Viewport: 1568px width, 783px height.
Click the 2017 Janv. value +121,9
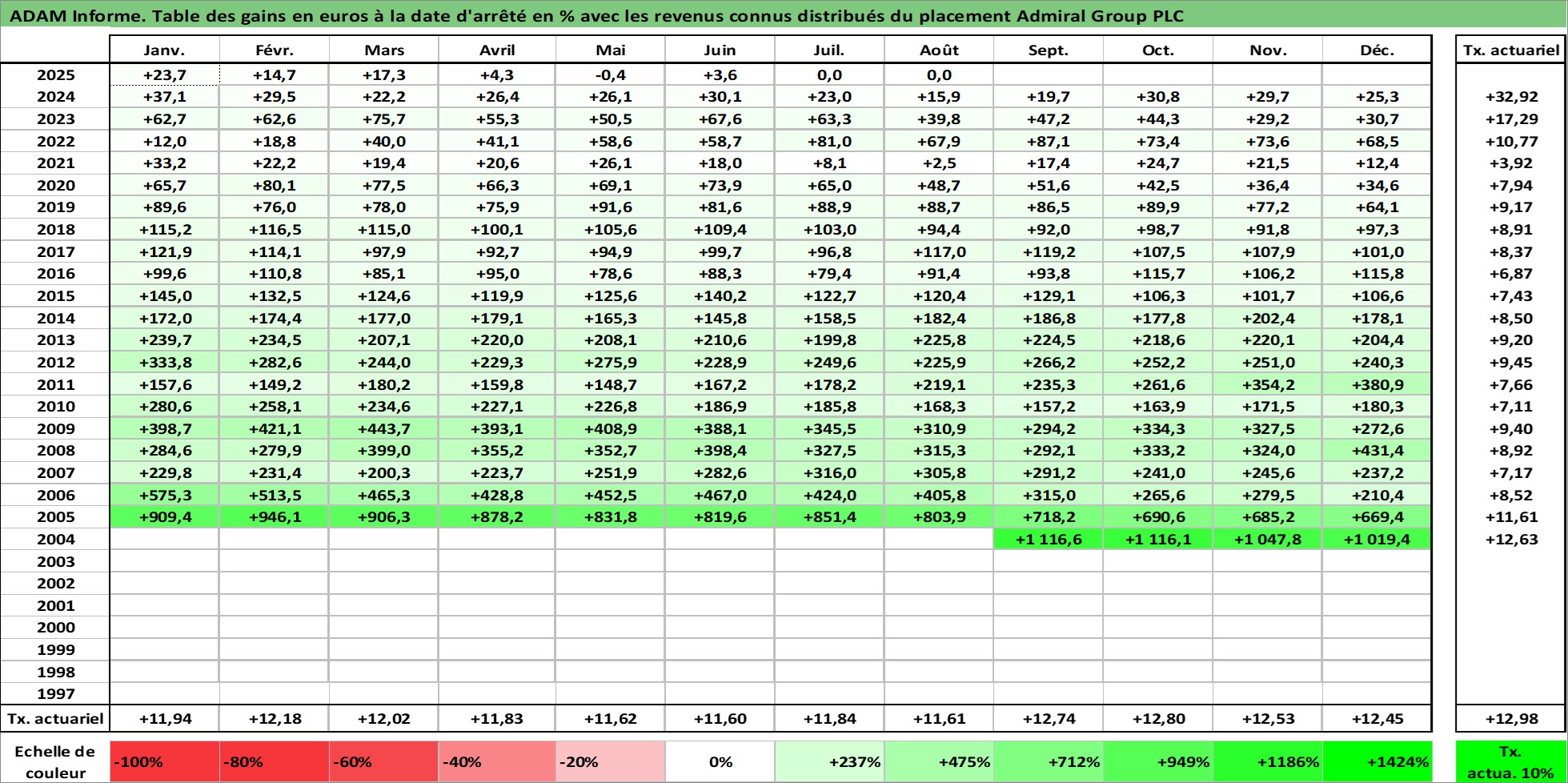[x=164, y=252]
